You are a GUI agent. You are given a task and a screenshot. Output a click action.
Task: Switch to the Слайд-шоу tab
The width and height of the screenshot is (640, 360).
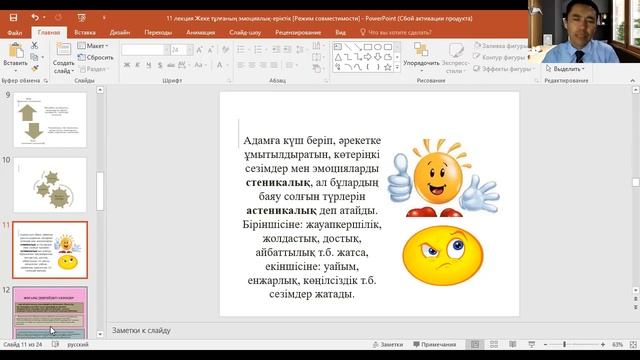click(245, 32)
